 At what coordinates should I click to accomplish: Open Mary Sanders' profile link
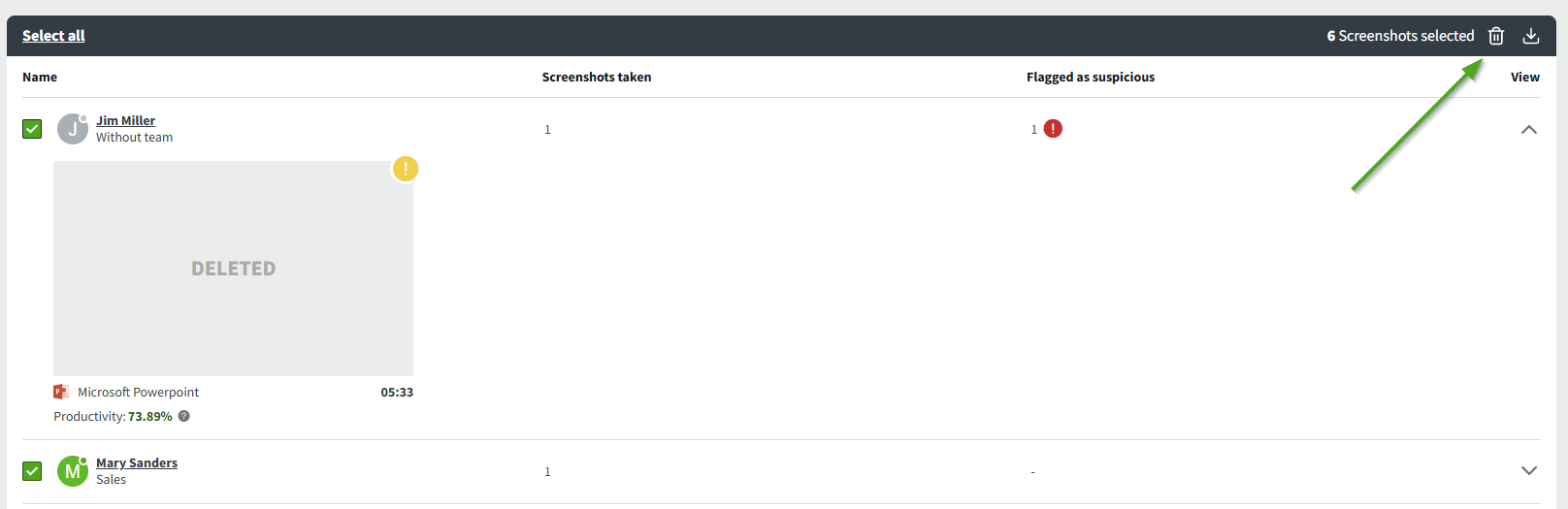(137, 462)
